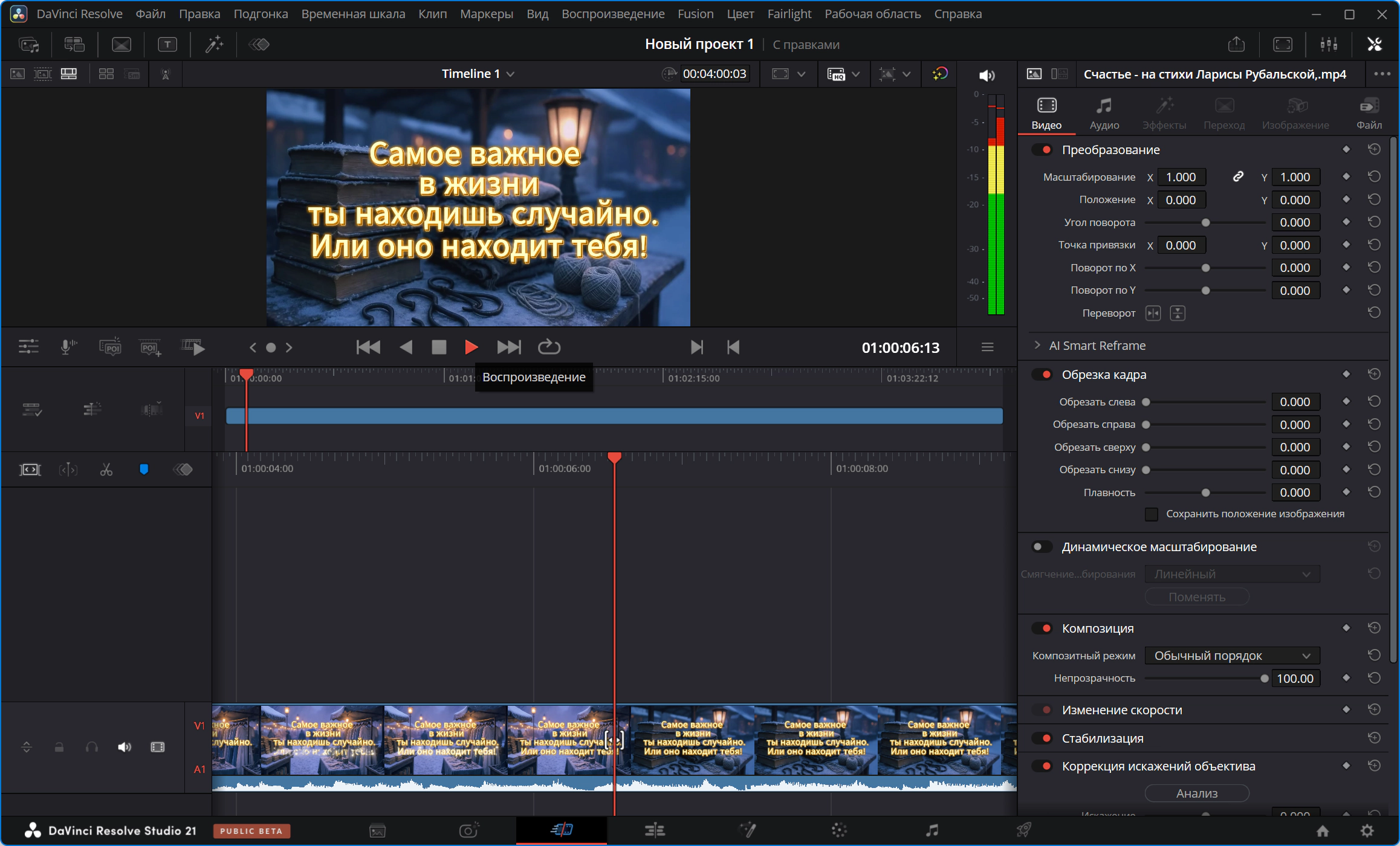This screenshot has width=1400, height=846.
Task: Toggle the Преобразование section switch
Action: click(1042, 150)
